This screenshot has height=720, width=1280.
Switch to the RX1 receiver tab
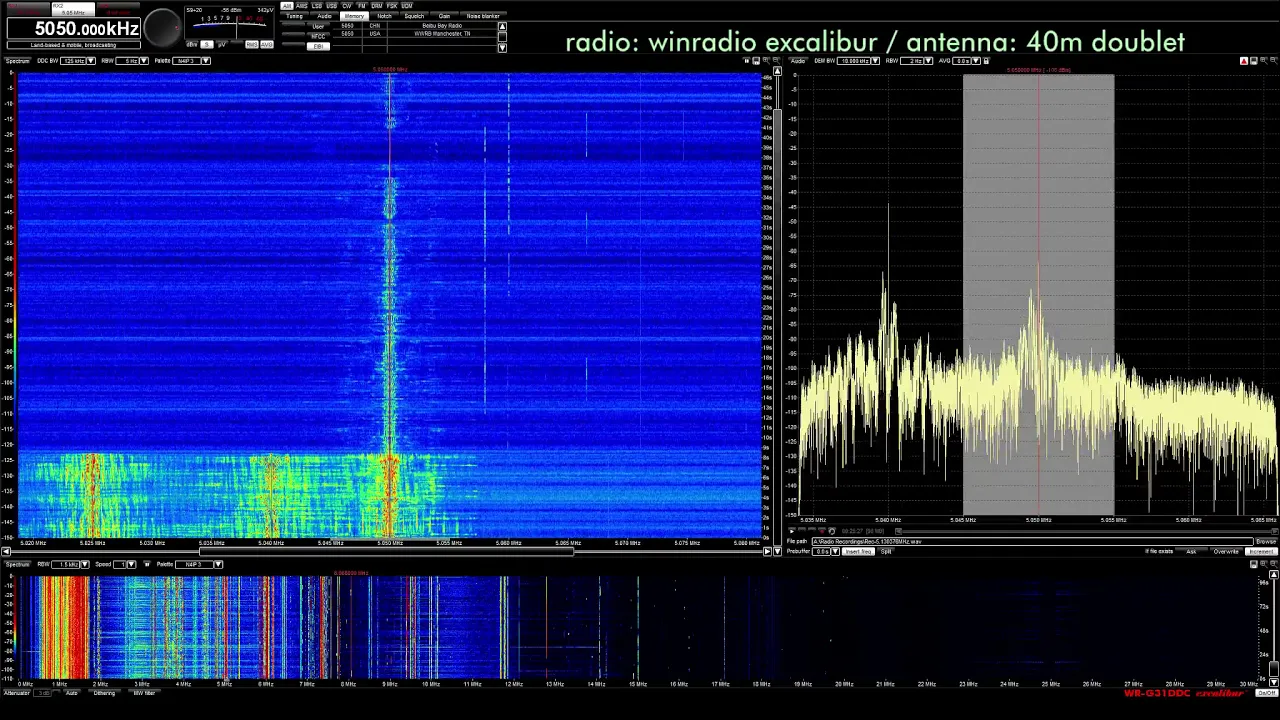28,9
